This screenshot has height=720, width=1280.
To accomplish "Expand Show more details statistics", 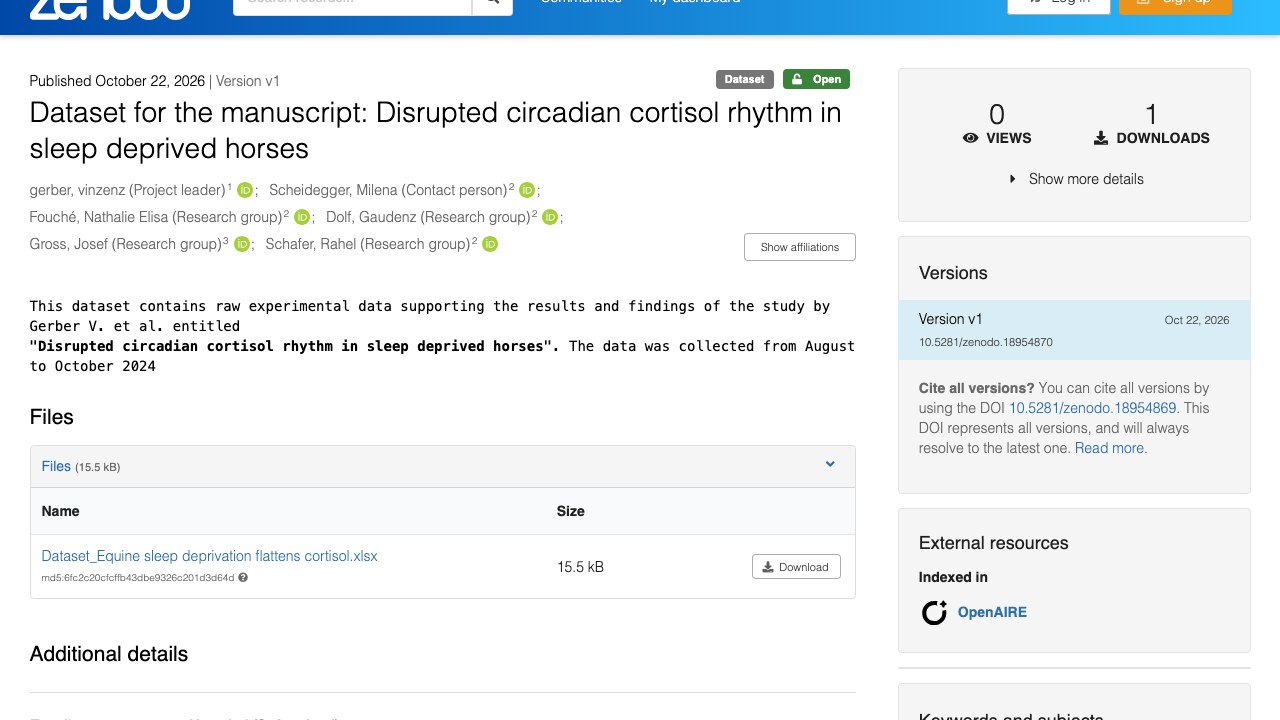I will (x=1076, y=179).
